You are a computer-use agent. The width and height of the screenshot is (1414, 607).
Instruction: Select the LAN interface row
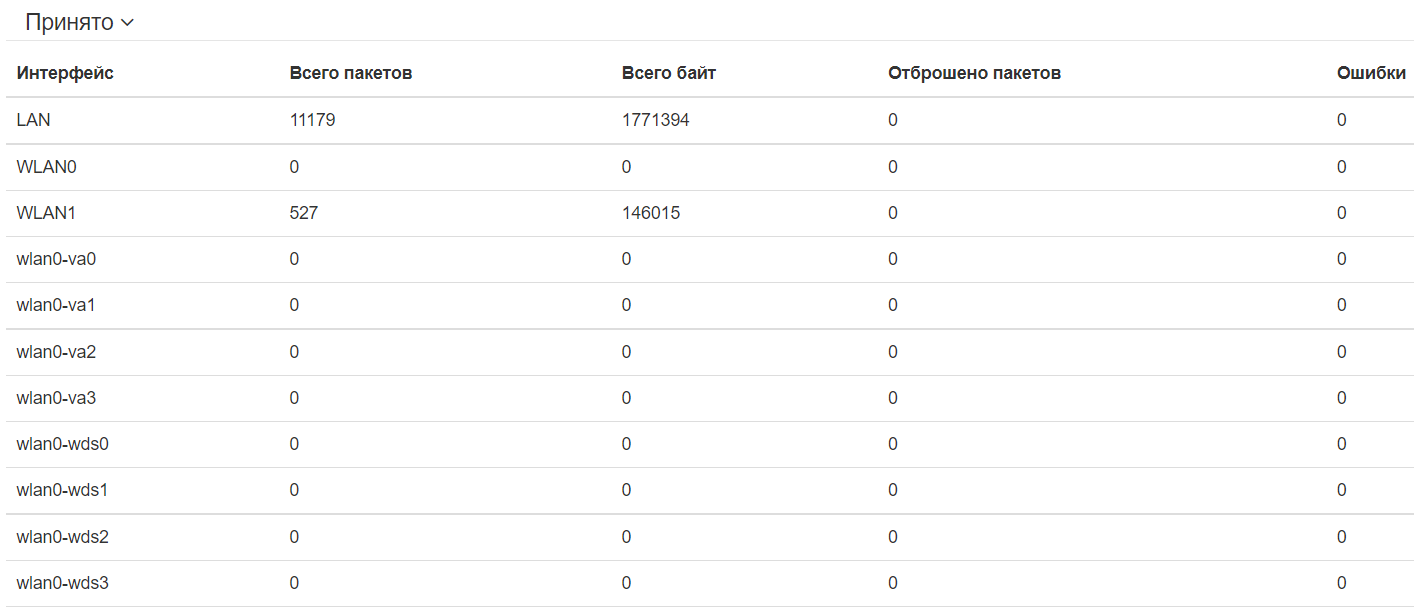tap(34, 120)
